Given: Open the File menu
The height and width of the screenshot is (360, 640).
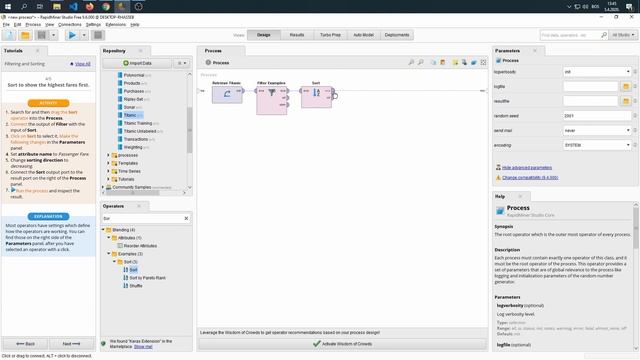Looking at the screenshot, I should pyautogui.click(x=6, y=24).
